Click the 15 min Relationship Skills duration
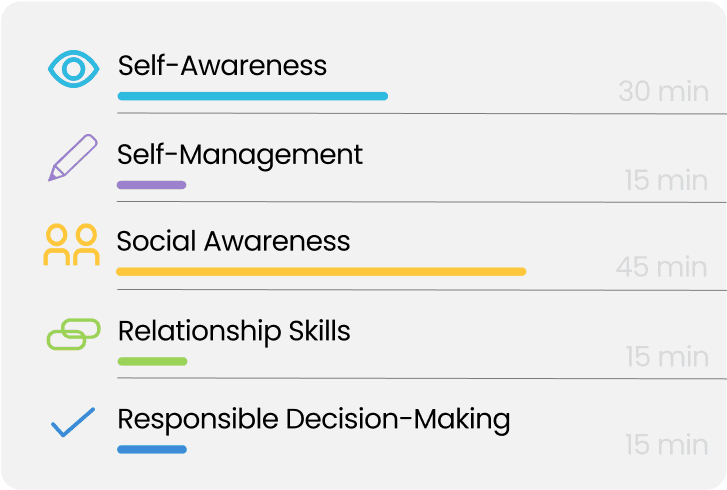727x490 pixels. [666, 357]
